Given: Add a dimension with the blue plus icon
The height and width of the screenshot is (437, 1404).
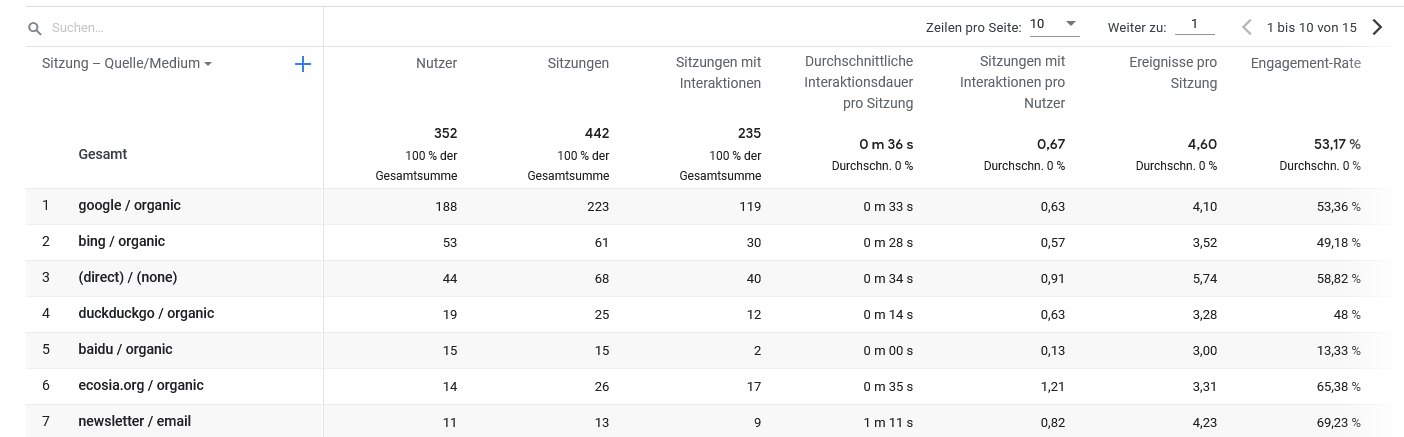Looking at the screenshot, I should (303, 64).
